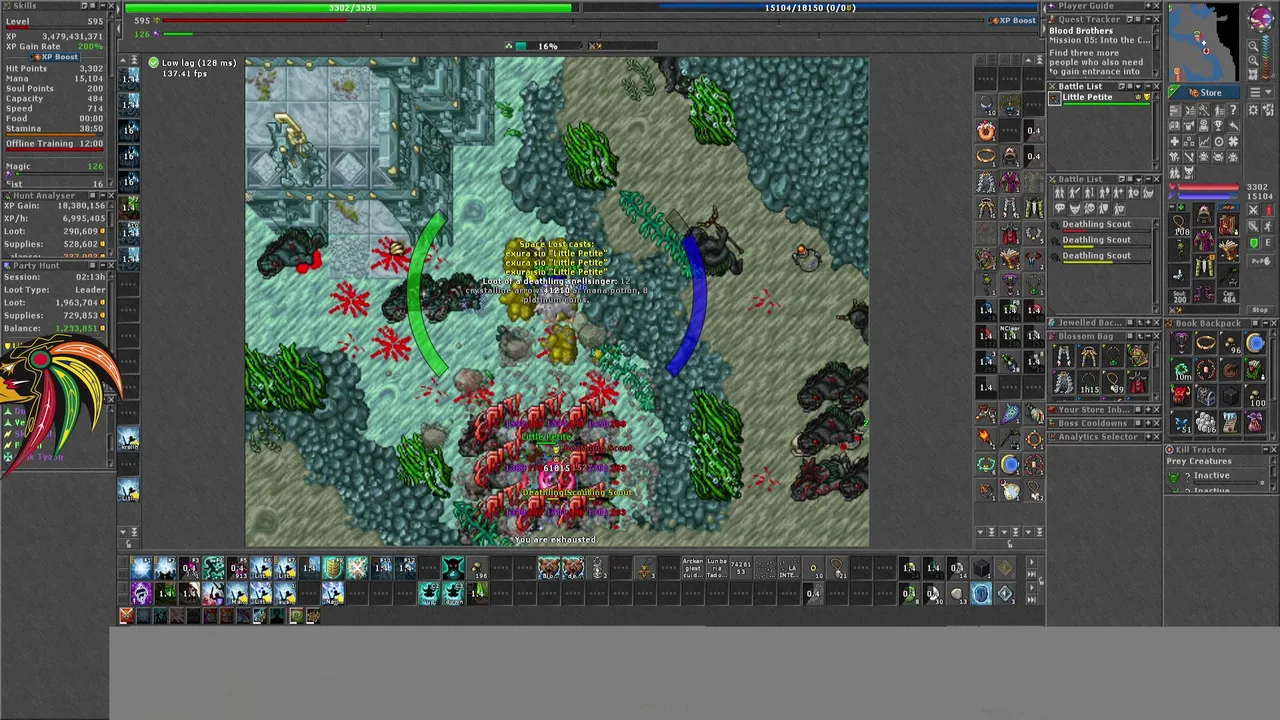Expand the Your Store Inbox panel
The height and width of the screenshot is (720, 1280).
pyautogui.click(x=1148, y=409)
